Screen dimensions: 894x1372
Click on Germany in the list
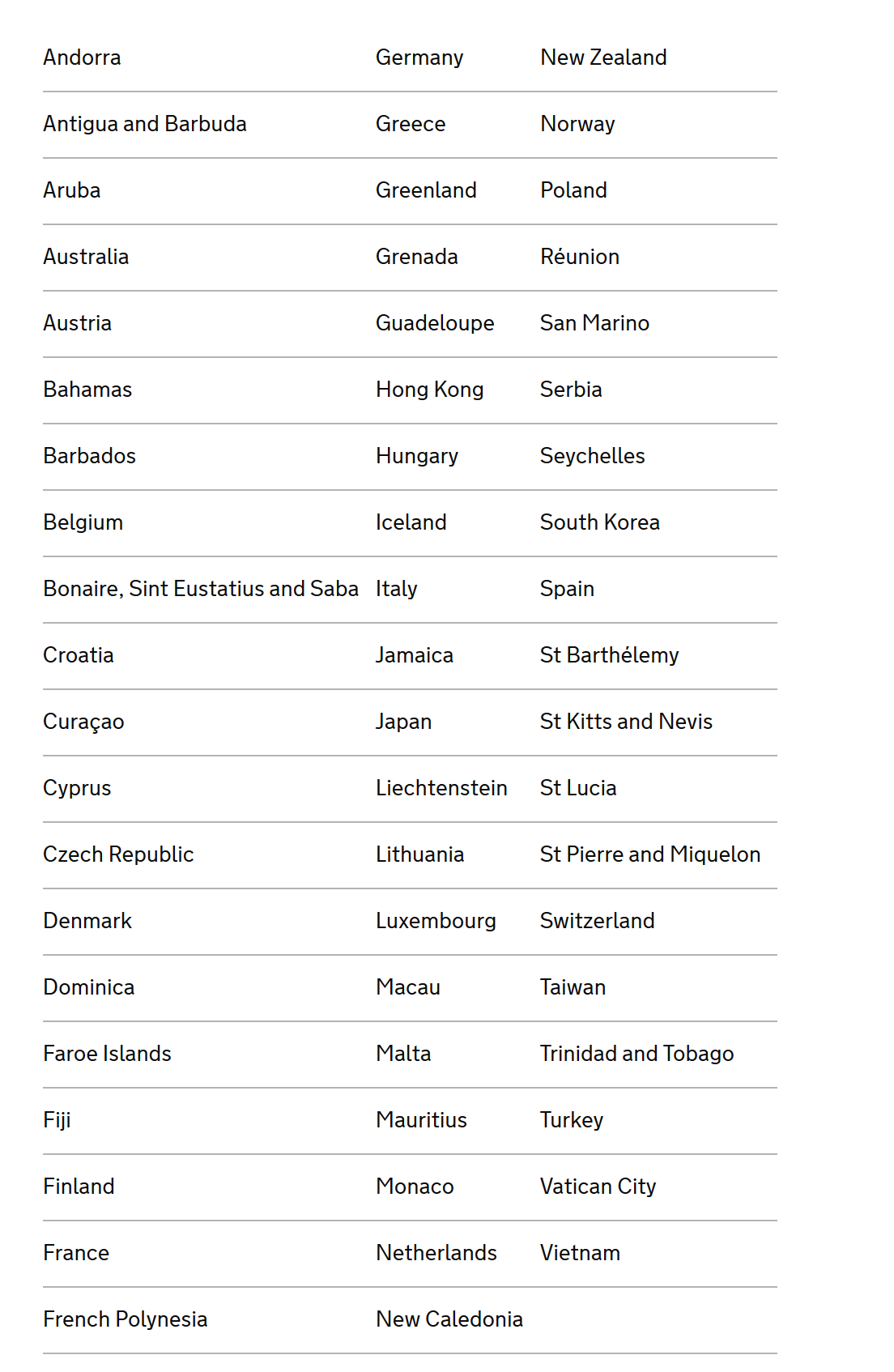coord(419,58)
